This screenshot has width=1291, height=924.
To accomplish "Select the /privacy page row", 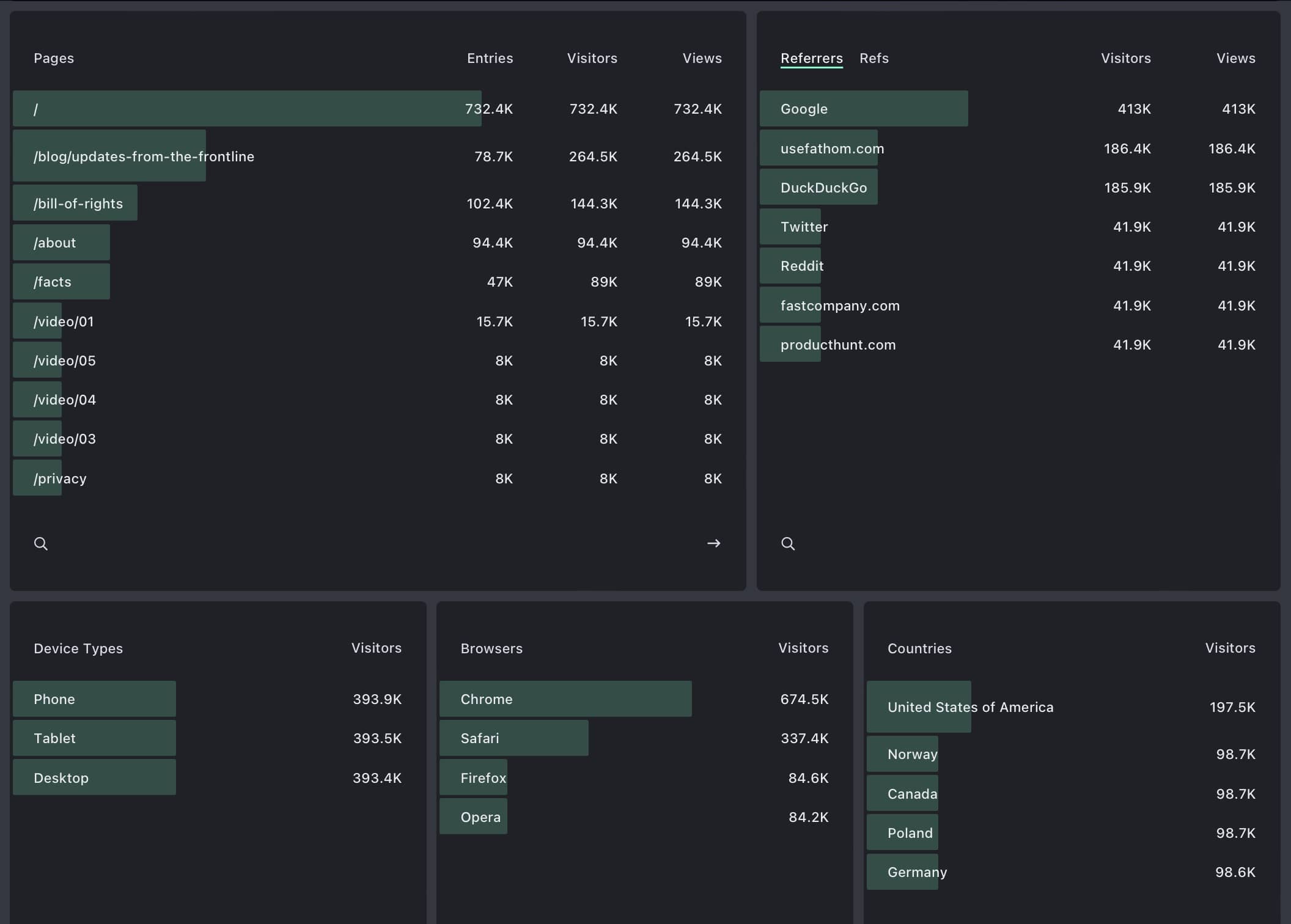I will coord(59,478).
